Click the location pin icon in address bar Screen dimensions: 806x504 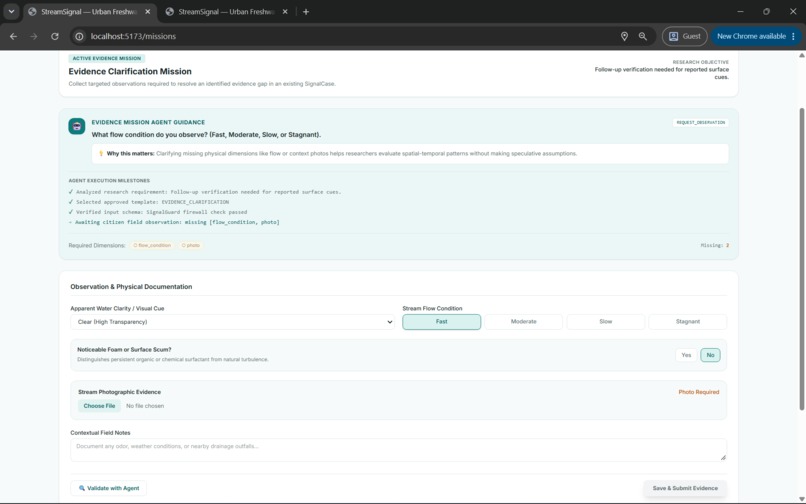[x=624, y=37]
